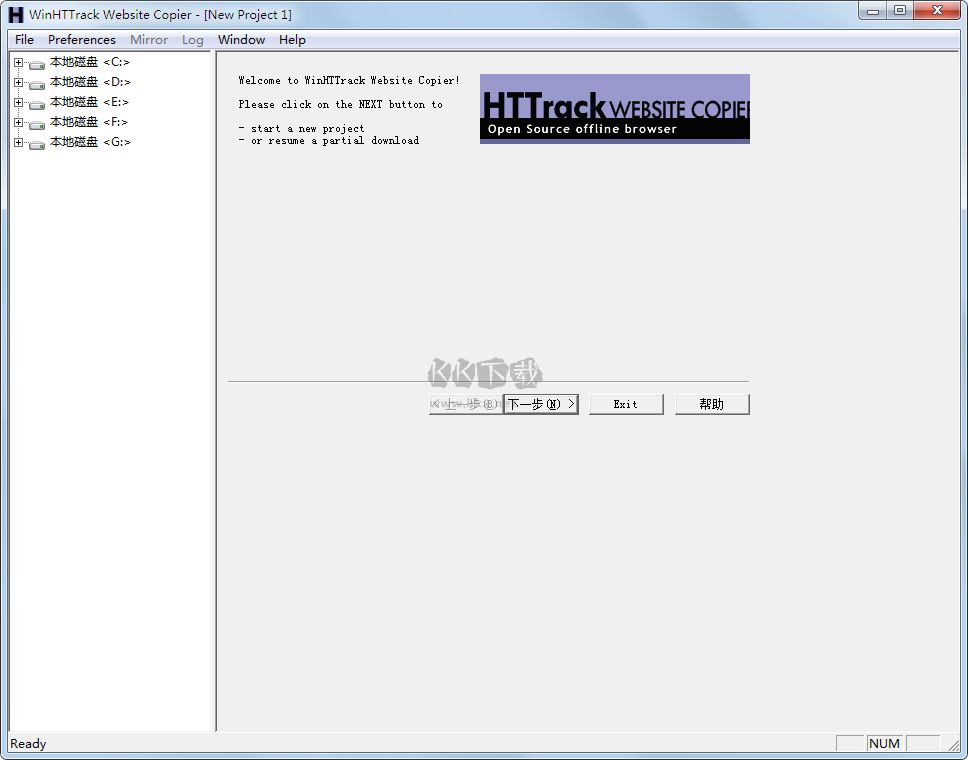Click the Exit button
968x760 pixels.
626,404
